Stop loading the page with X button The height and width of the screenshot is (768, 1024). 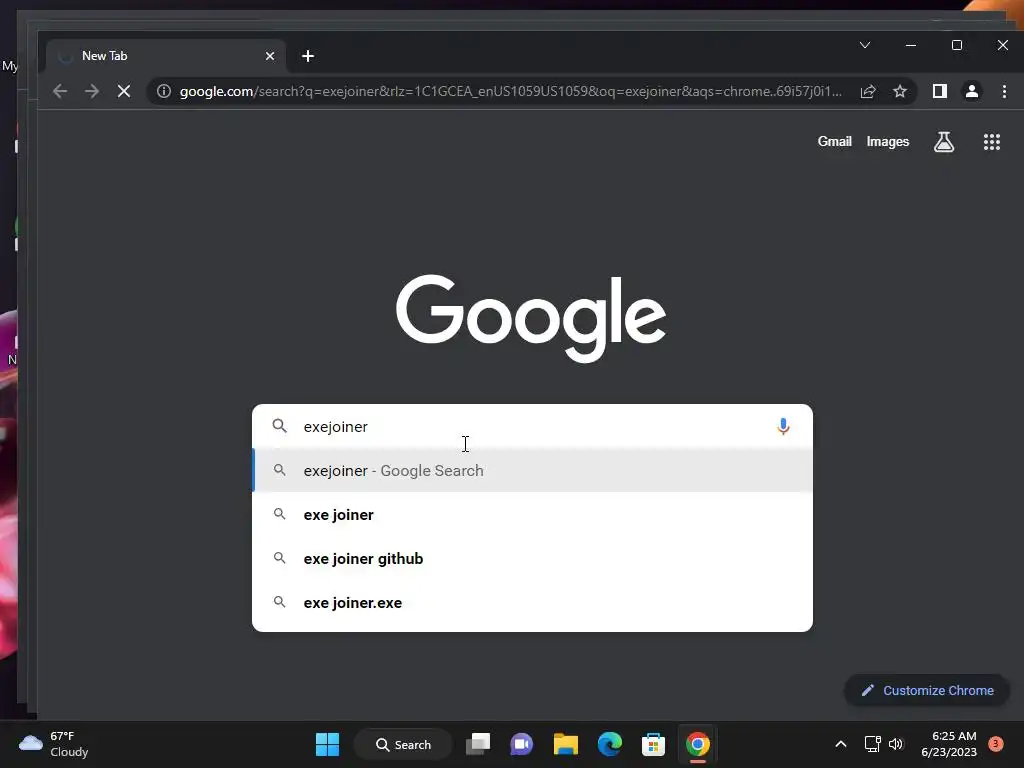click(x=123, y=91)
